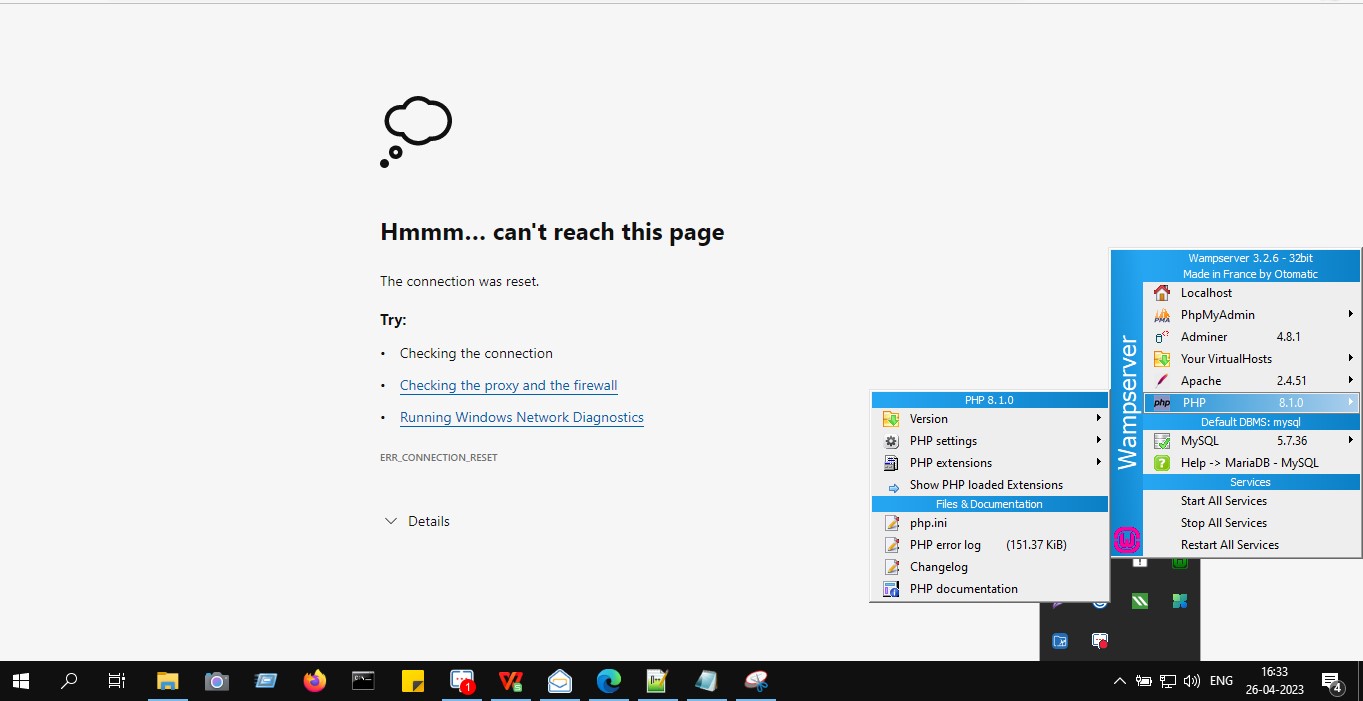Click the MySQL checklist icon
Screen dimensions: 1363x701
1161,441
